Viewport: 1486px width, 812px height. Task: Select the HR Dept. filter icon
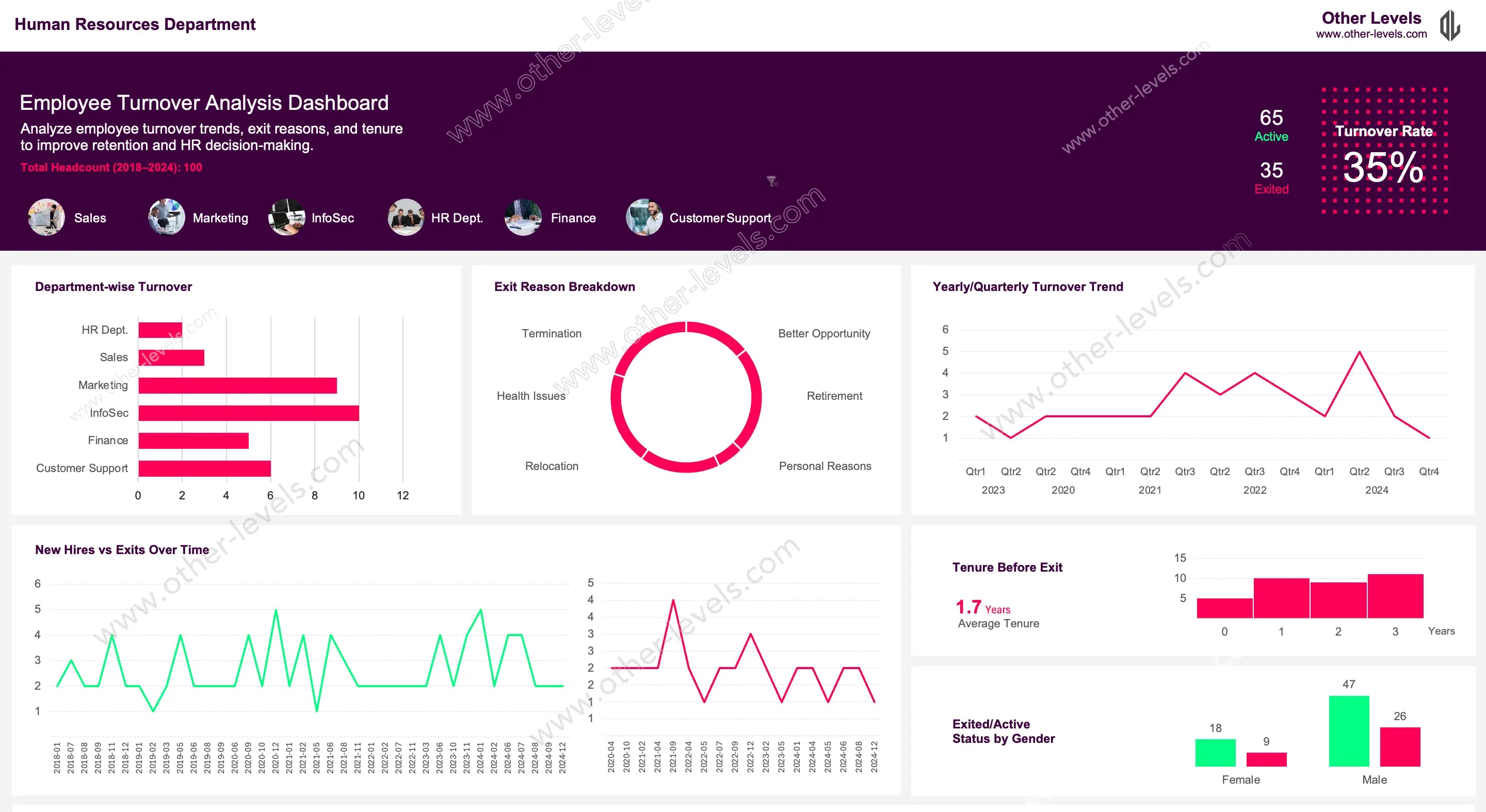click(406, 217)
